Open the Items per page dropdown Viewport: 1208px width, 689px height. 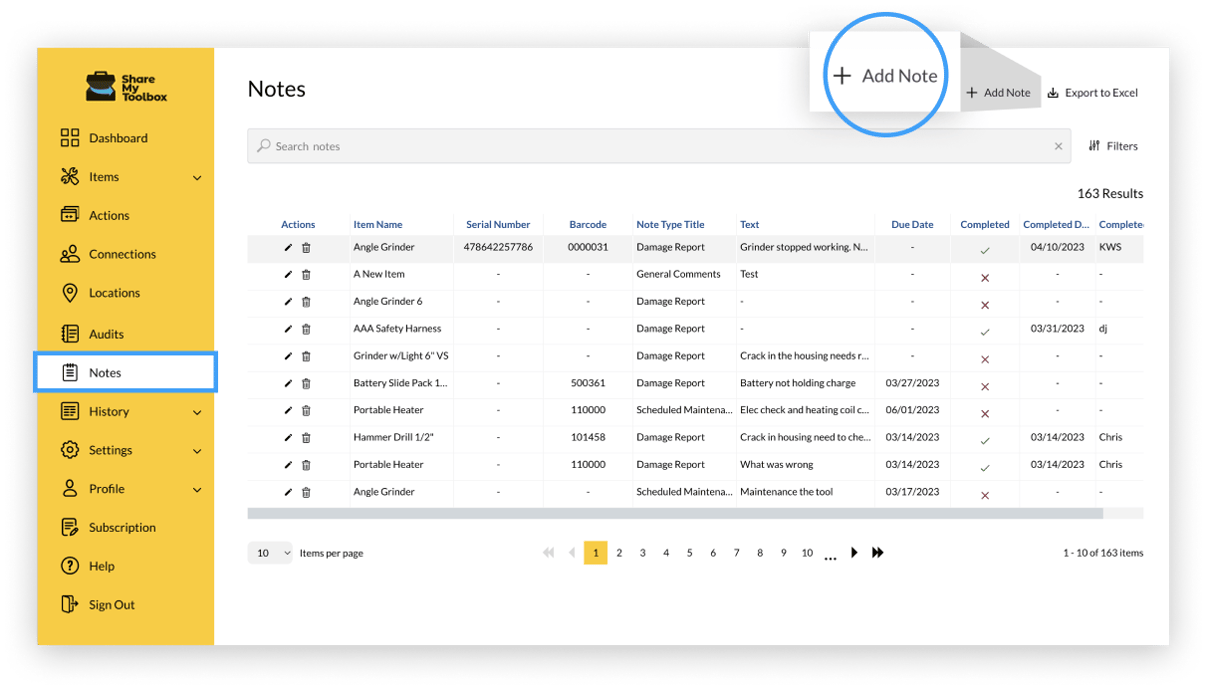[x=268, y=552]
